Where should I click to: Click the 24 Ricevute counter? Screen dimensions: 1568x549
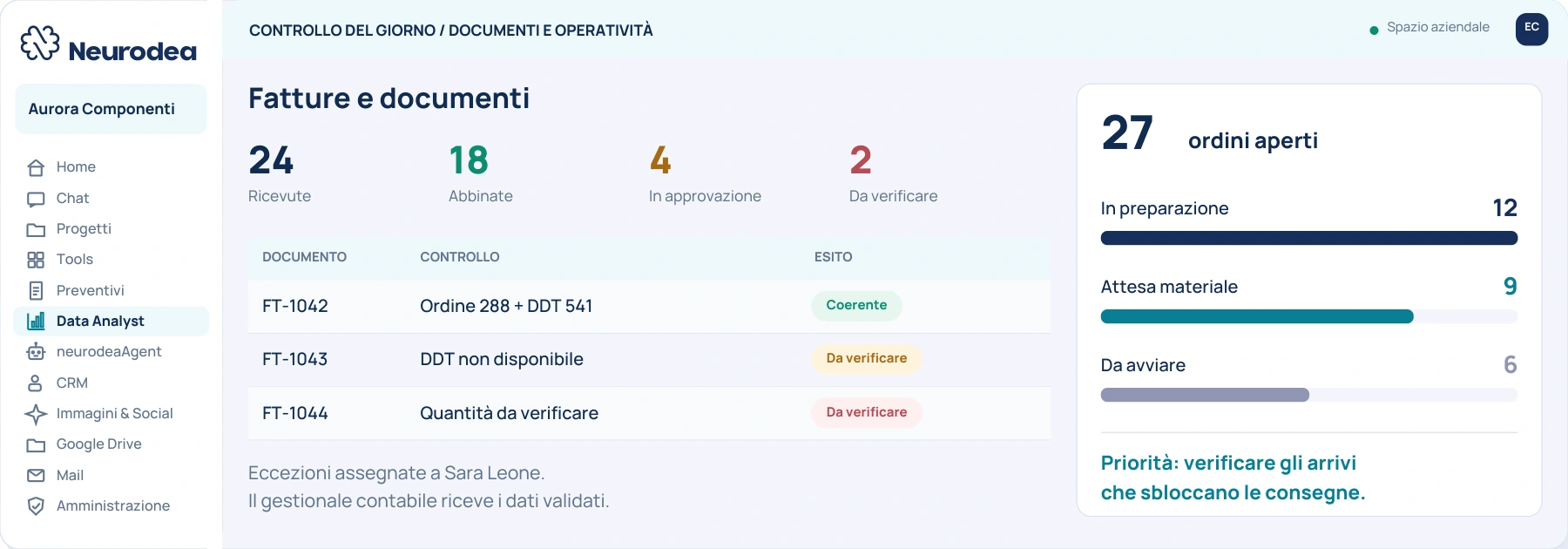point(280,173)
